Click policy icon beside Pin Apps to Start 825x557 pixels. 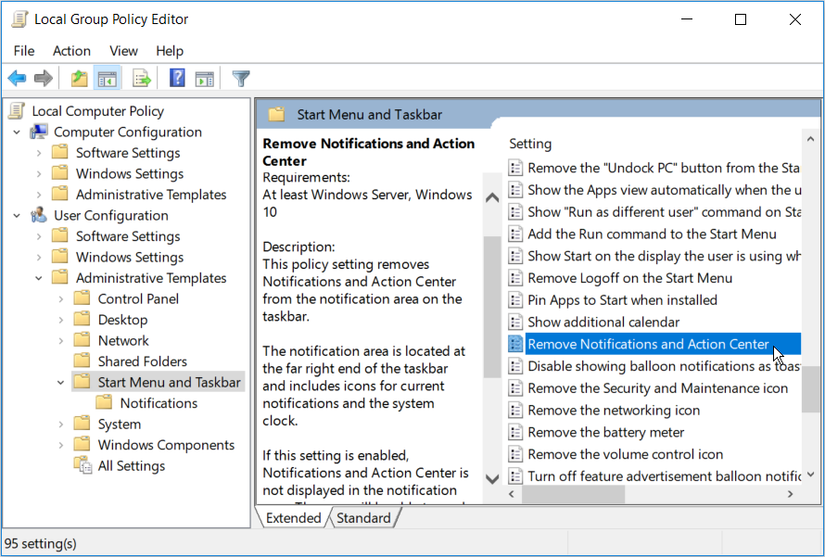(516, 300)
